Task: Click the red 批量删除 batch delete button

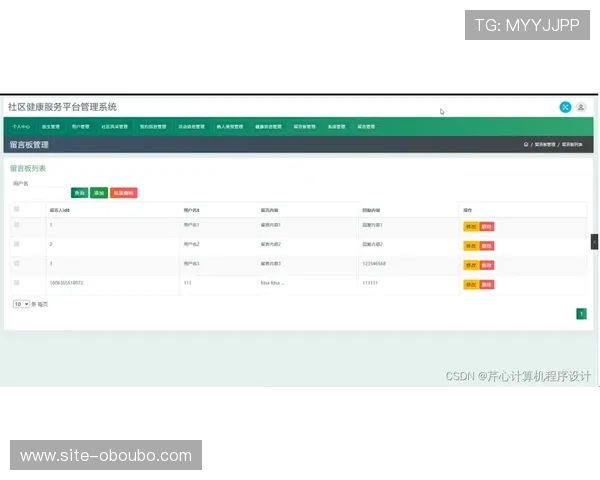Action: point(124,192)
